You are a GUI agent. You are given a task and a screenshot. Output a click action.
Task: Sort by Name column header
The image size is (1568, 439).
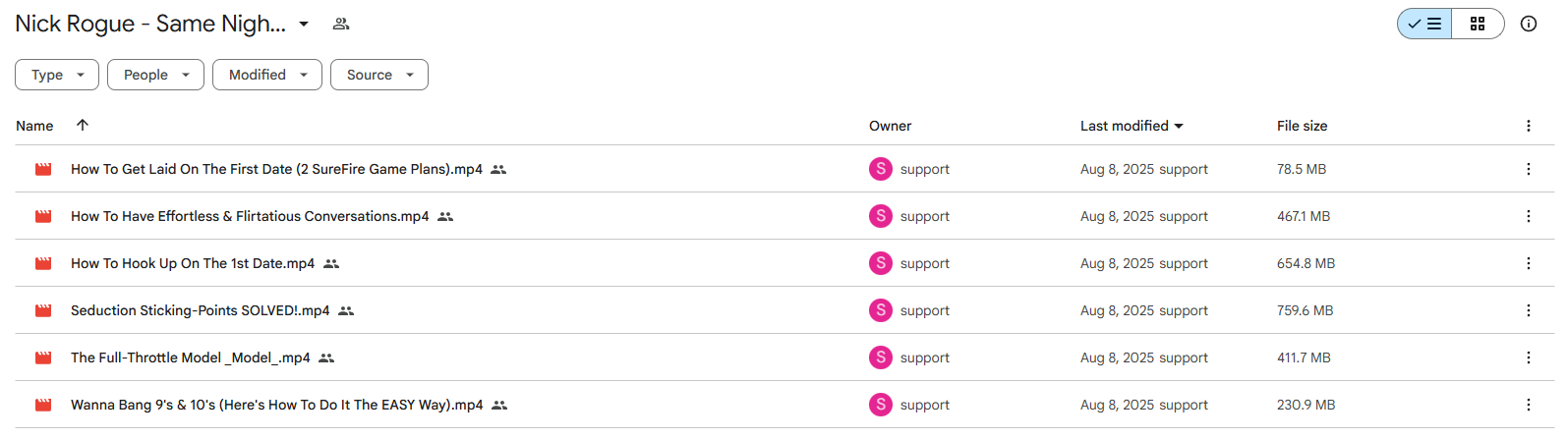(34, 126)
